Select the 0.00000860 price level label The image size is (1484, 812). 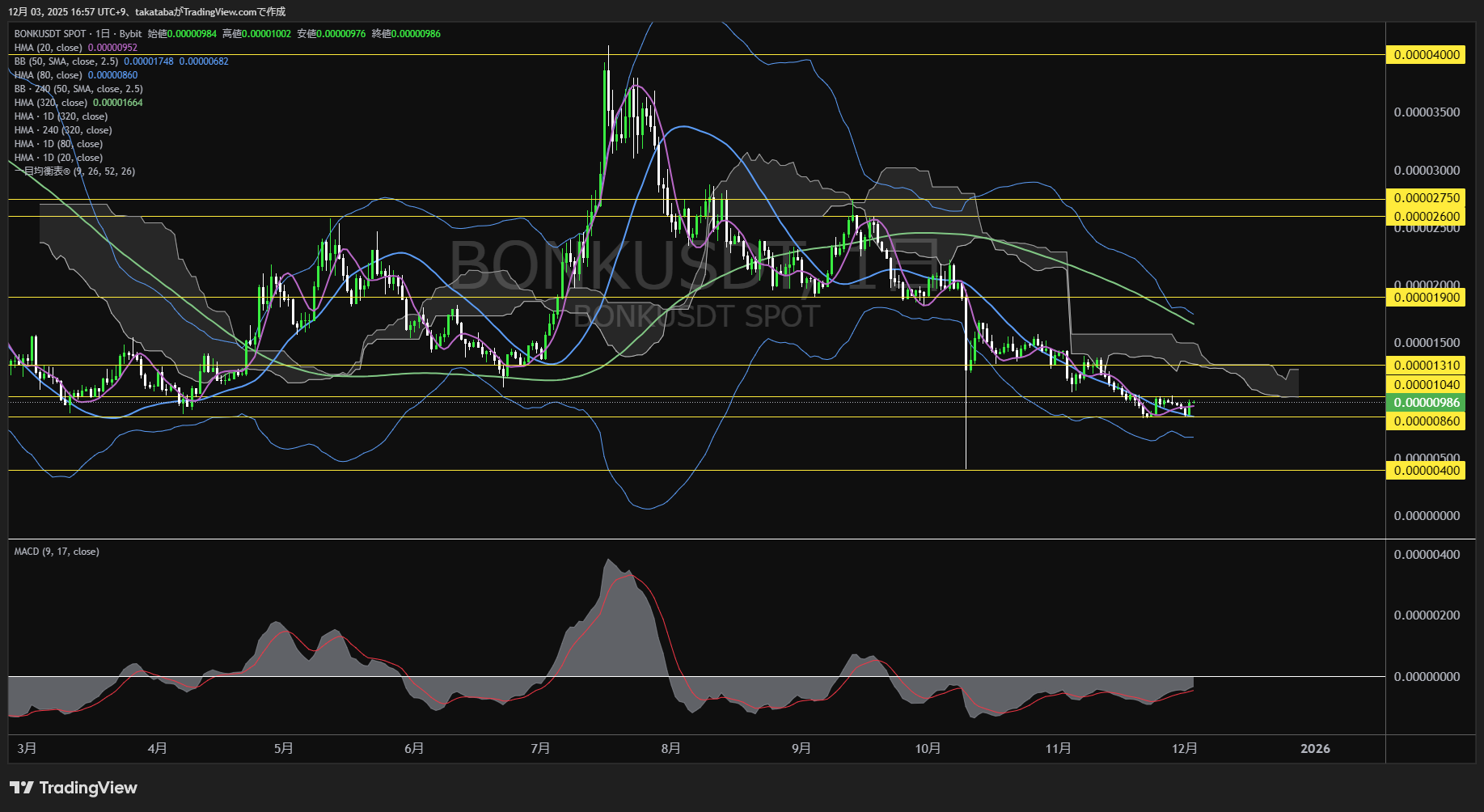point(1426,421)
